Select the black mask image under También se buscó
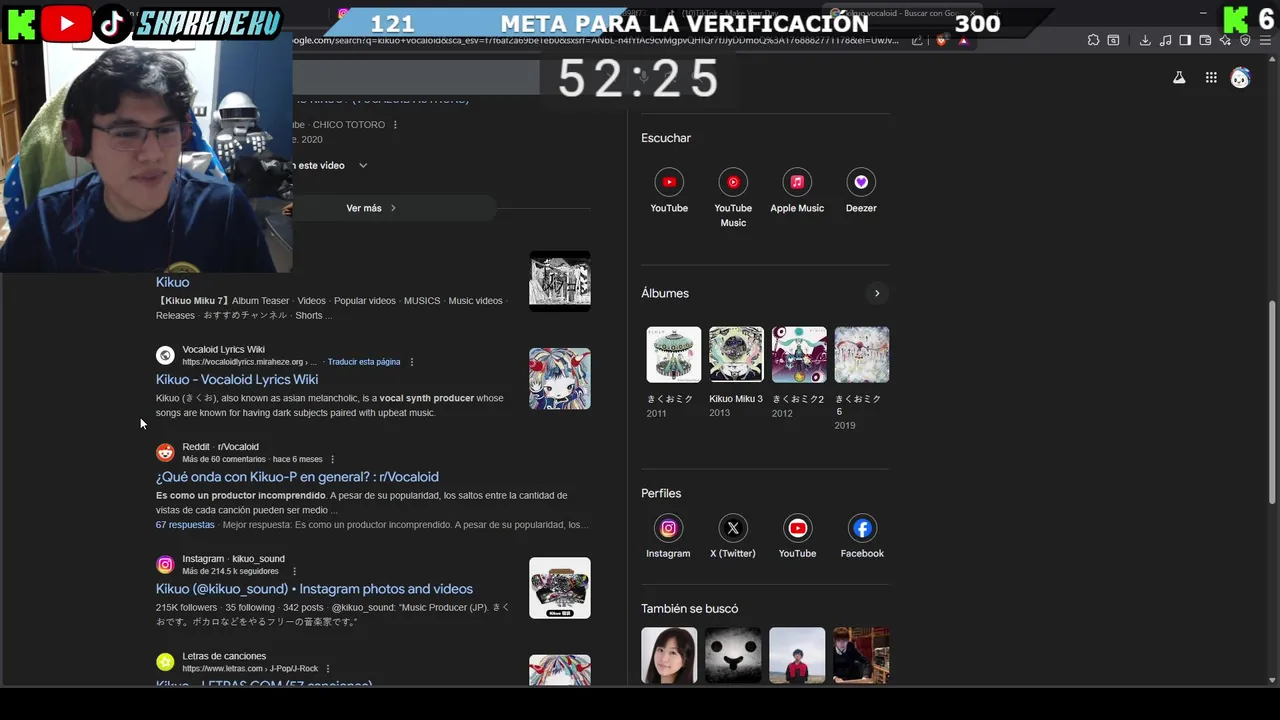The height and width of the screenshot is (720, 1280). pyautogui.click(x=733, y=655)
